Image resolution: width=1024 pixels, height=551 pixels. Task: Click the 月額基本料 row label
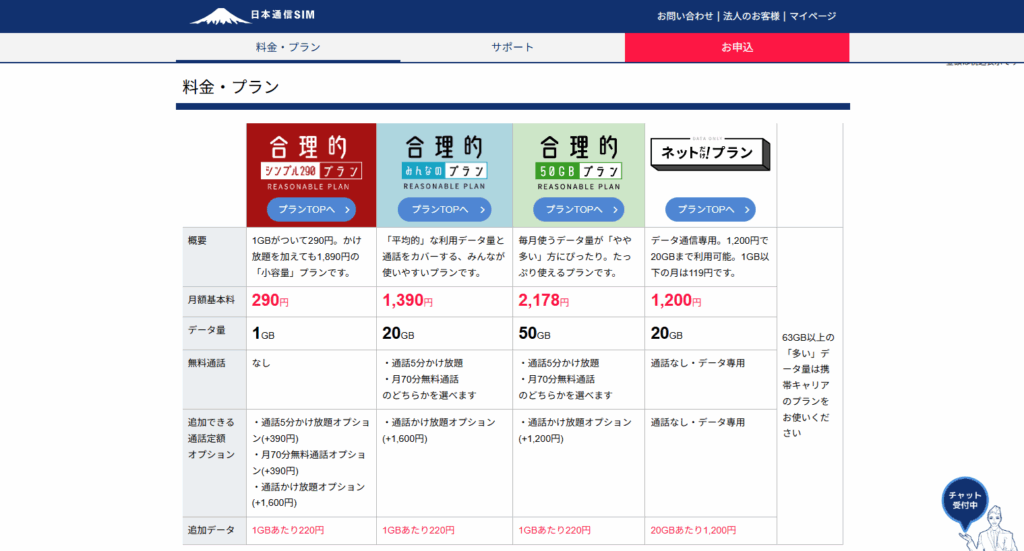pos(211,300)
